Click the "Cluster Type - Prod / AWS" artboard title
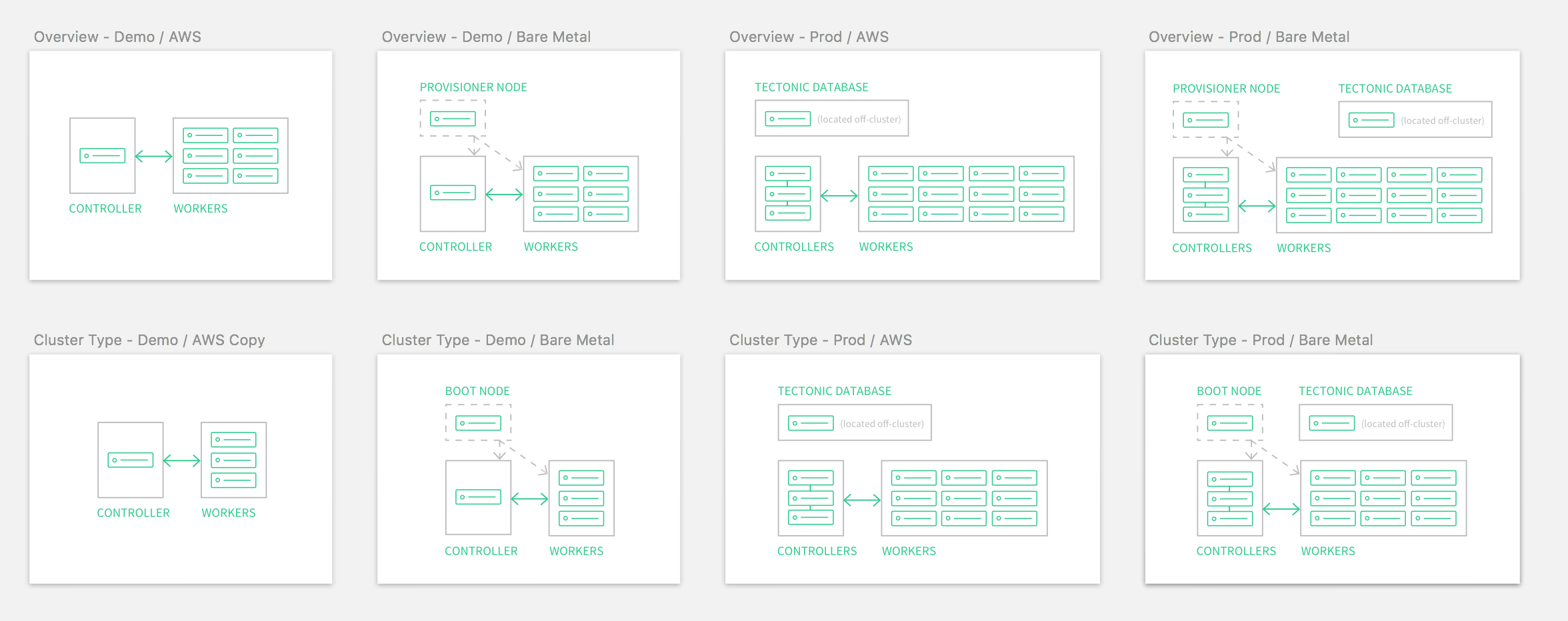The height and width of the screenshot is (621, 1568). point(820,340)
